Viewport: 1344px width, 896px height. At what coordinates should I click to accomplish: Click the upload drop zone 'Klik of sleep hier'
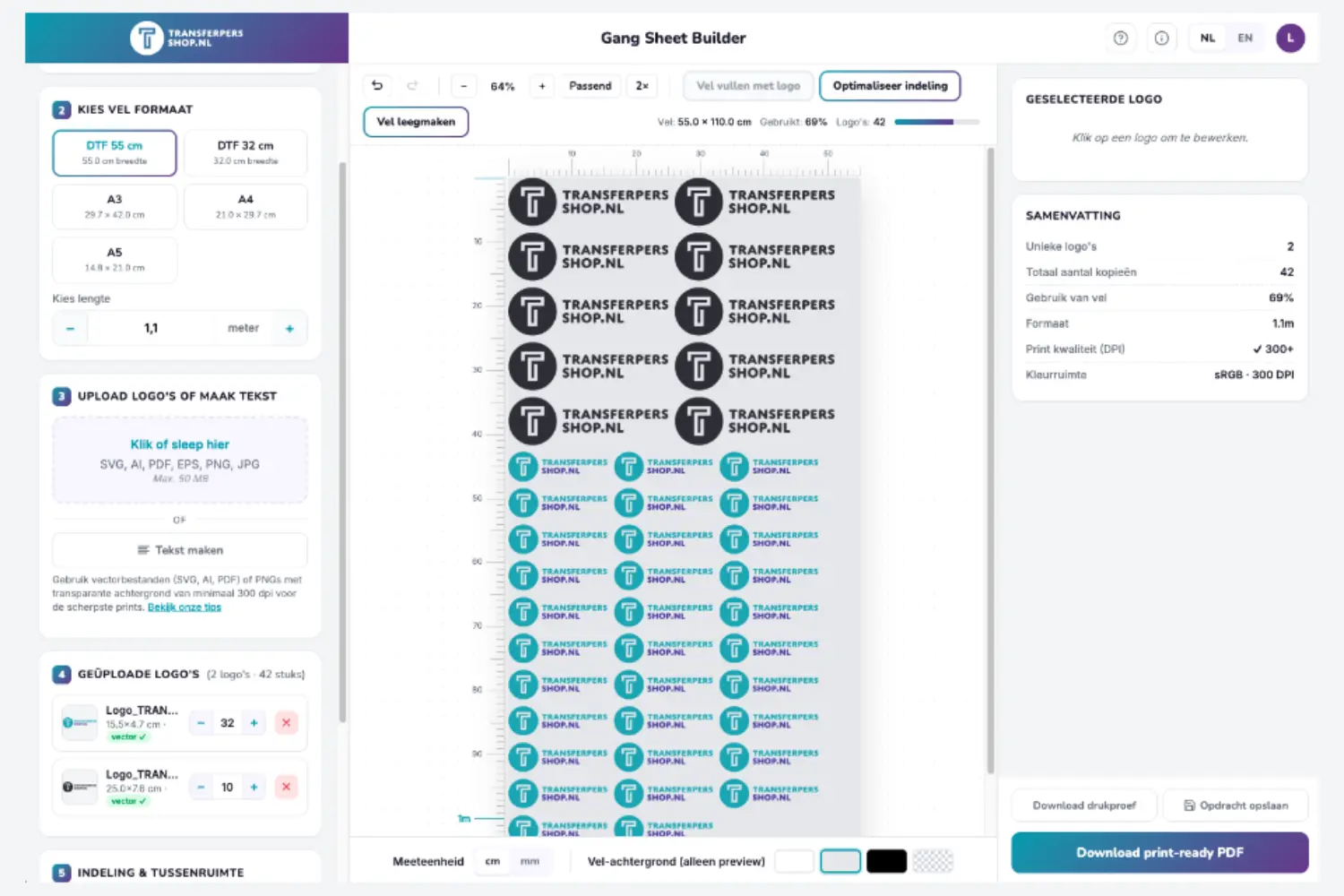coord(180,460)
